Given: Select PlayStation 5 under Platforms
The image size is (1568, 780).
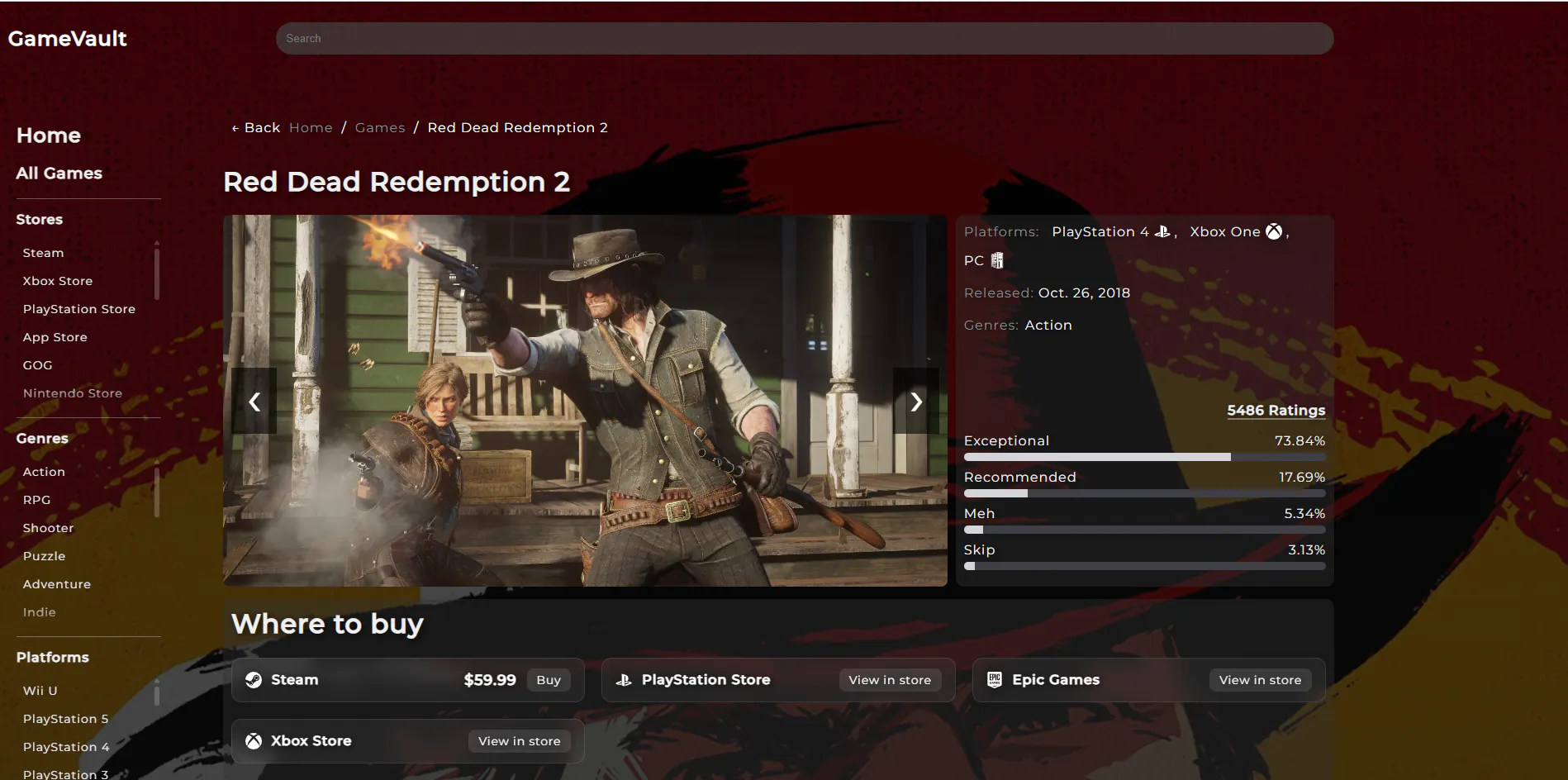Looking at the screenshot, I should coord(66,719).
